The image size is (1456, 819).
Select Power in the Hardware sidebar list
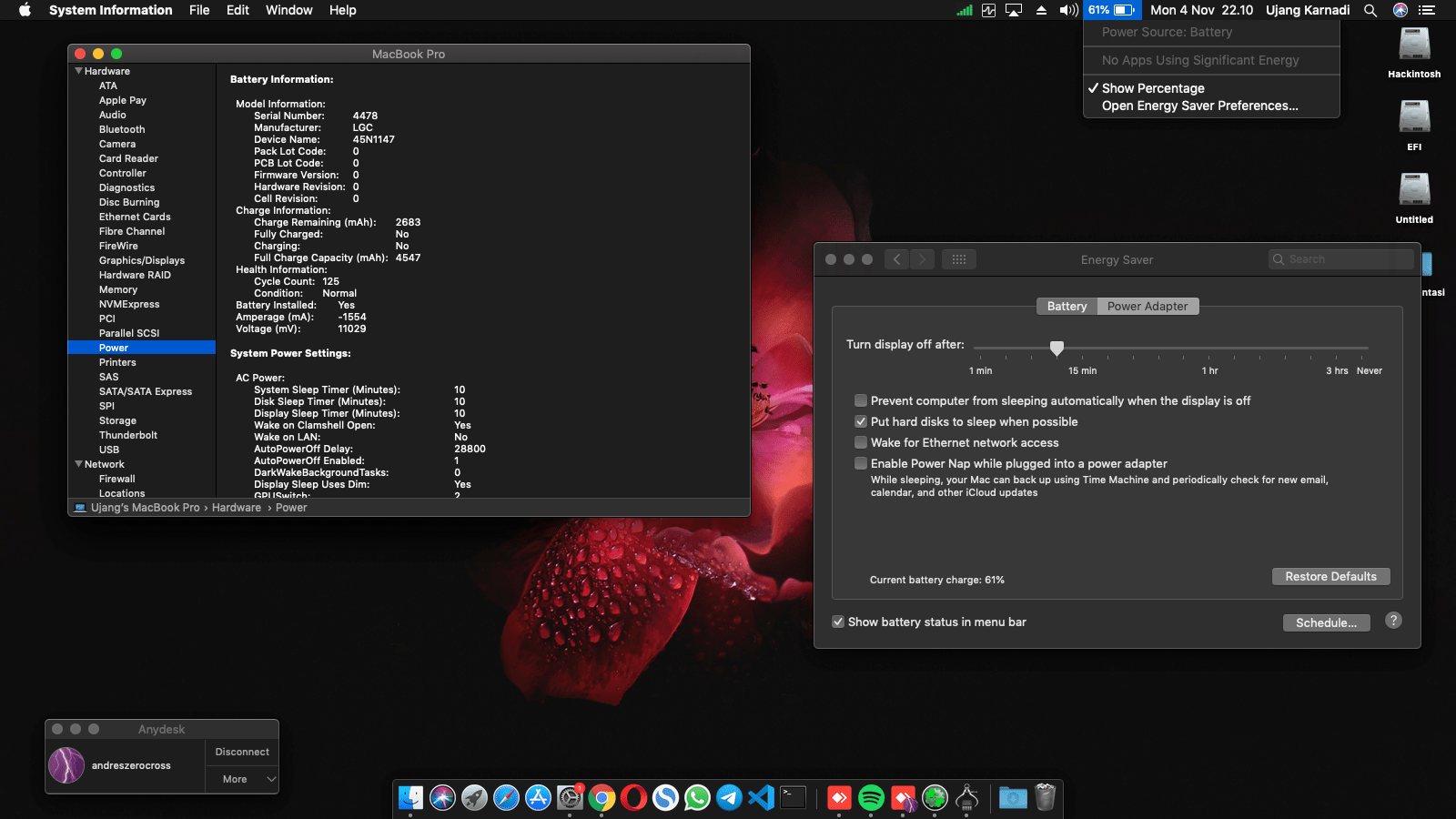(x=114, y=348)
